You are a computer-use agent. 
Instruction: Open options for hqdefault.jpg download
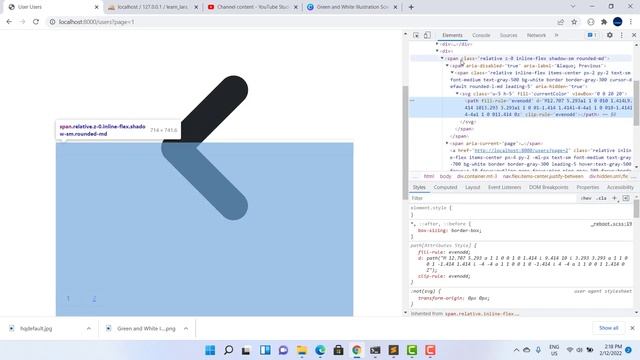89,329
